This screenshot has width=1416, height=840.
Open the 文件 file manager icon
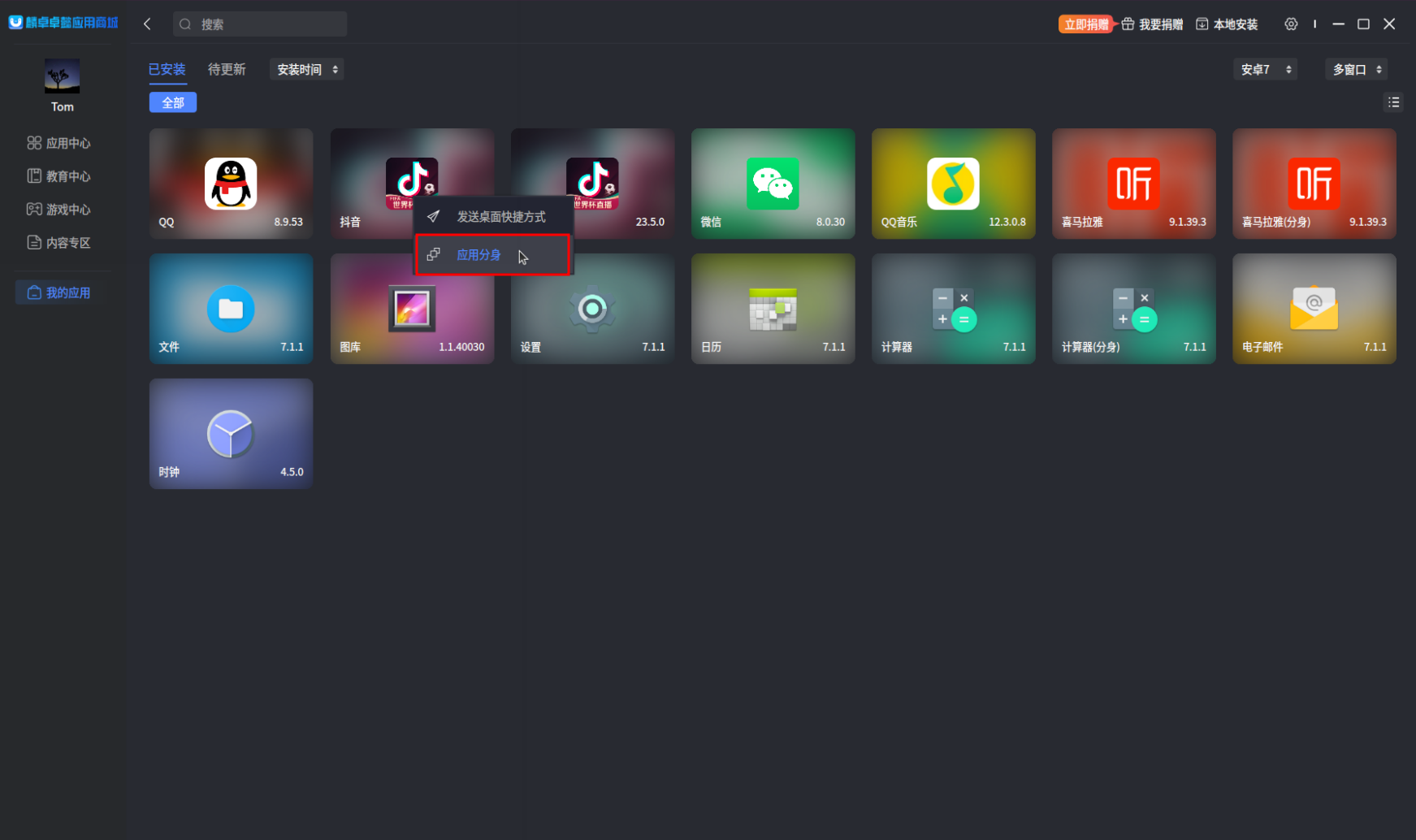[x=231, y=309]
